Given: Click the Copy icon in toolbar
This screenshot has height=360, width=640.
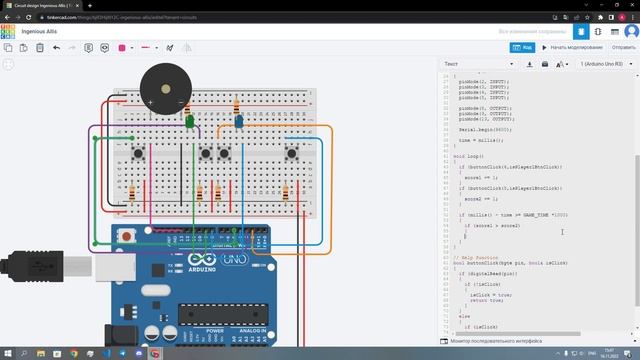Looking at the screenshot, I should 8,48.
